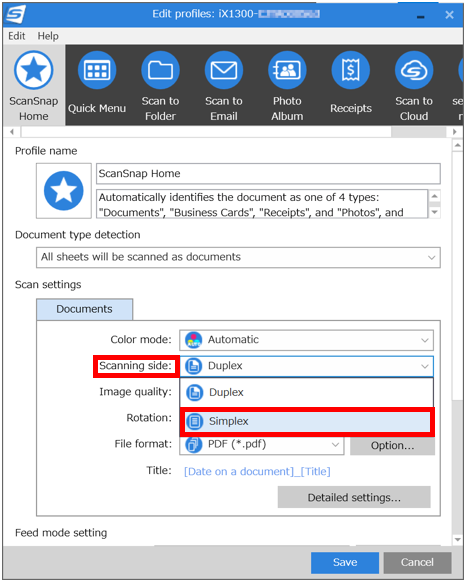466x582 pixels.
Task: Click the "Scanning side:" label
Action: pos(136,366)
